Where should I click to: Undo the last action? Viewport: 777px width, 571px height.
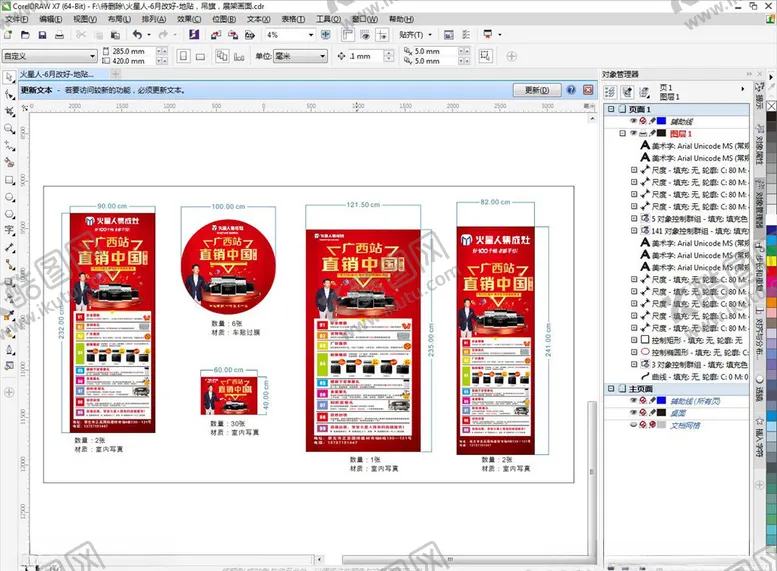pos(137,35)
